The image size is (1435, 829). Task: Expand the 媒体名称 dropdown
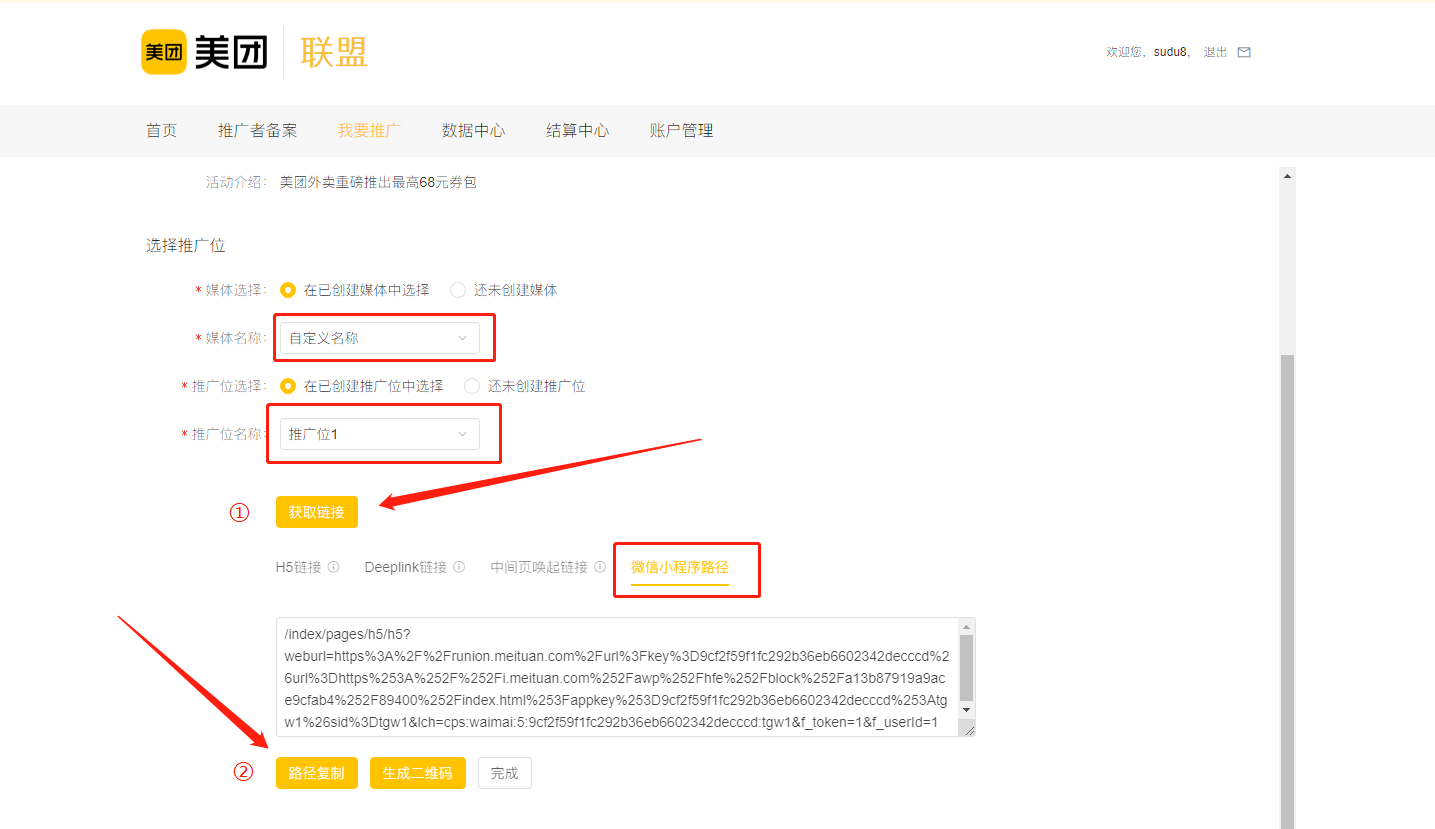pyautogui.click(x=379, y=338)
